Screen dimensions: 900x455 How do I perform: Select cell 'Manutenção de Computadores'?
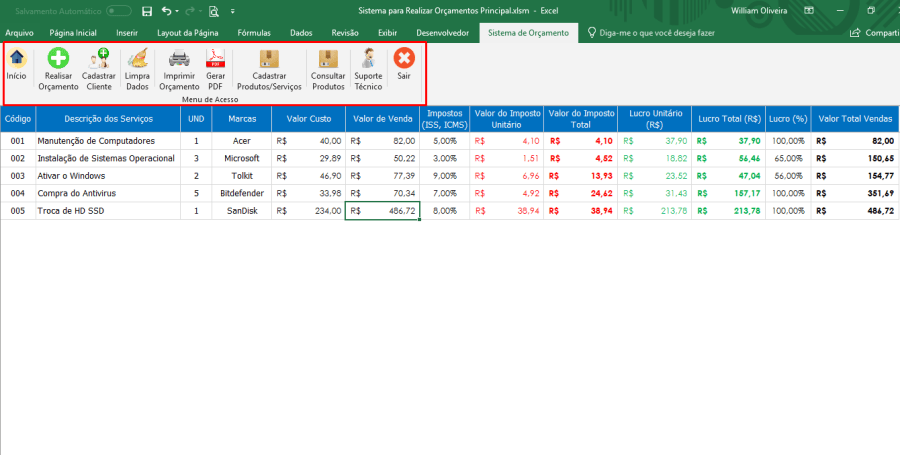coord(108,141)
